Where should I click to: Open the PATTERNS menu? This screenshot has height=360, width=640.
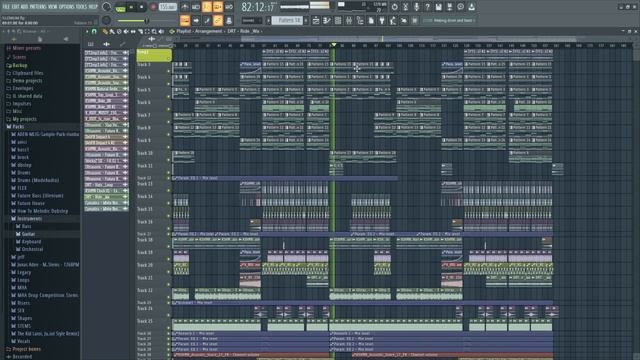tap(37, 7)
